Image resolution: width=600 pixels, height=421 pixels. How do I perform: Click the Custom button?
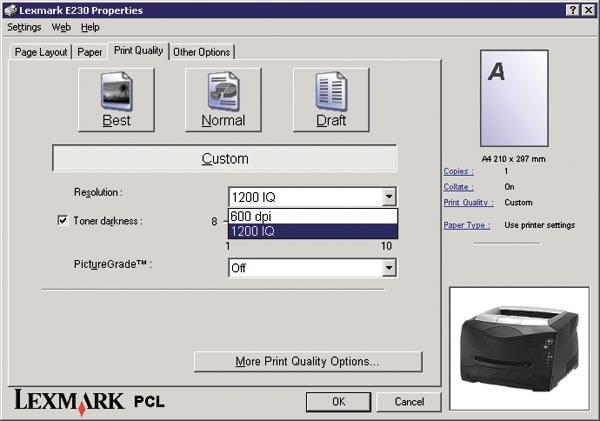coord(225,158)
